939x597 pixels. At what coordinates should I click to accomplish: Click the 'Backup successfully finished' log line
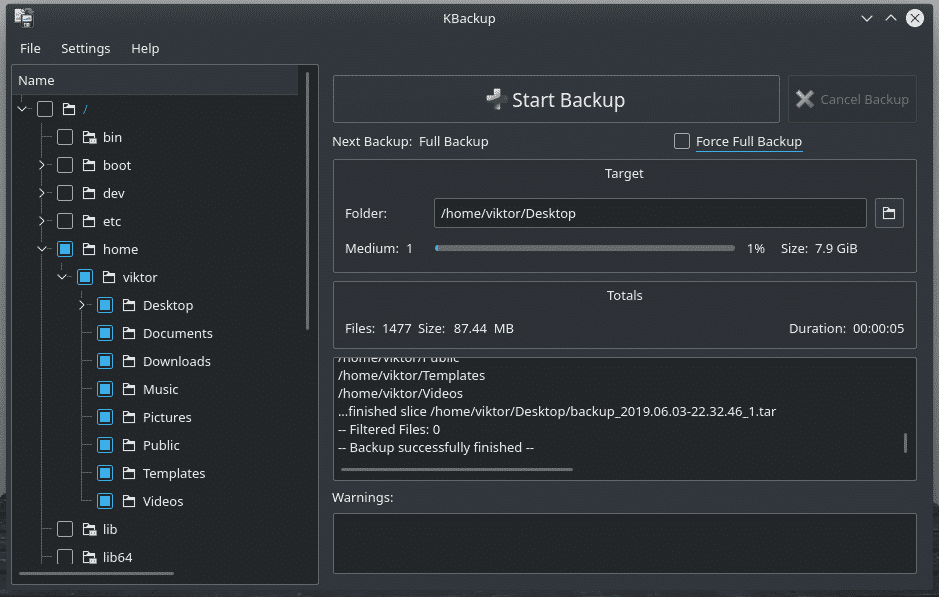(x=436, y=448)
